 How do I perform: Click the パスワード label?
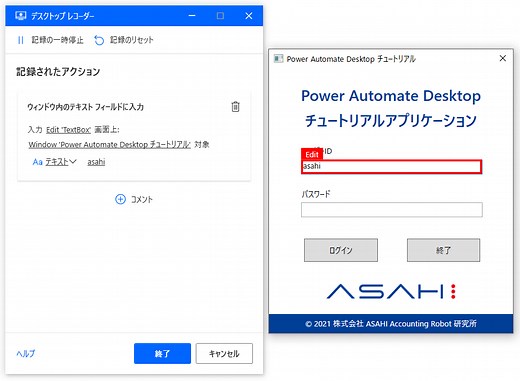coord(316,194)
